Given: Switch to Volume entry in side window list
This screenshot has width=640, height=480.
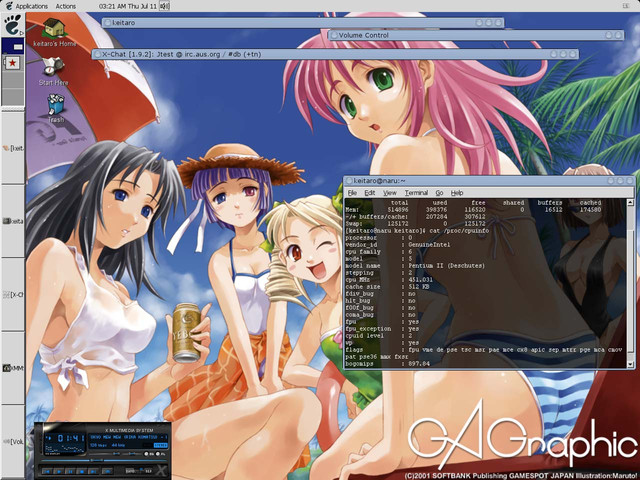Looking at the screenshot, I should (x=13, y=442).
